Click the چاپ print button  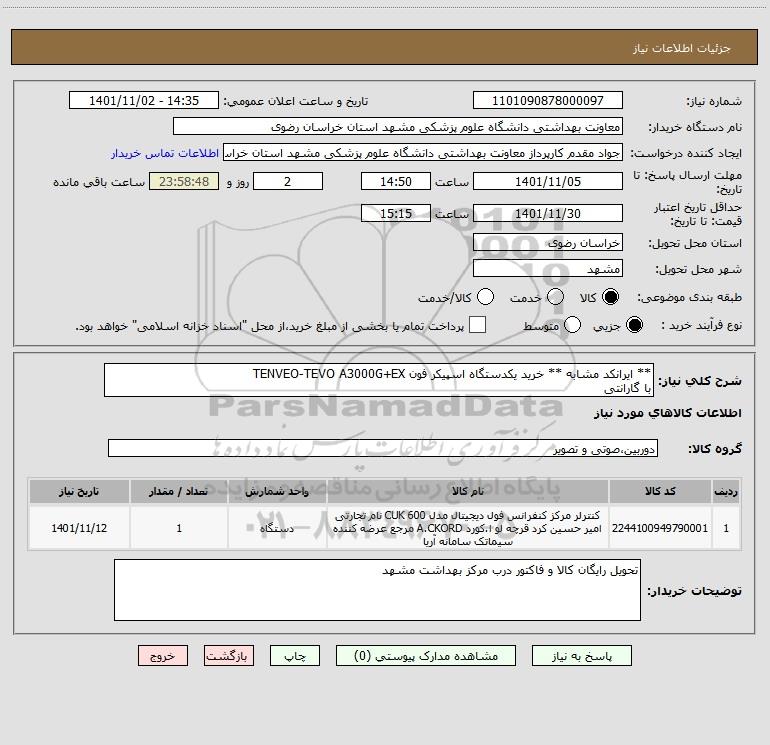click(295, 656)
